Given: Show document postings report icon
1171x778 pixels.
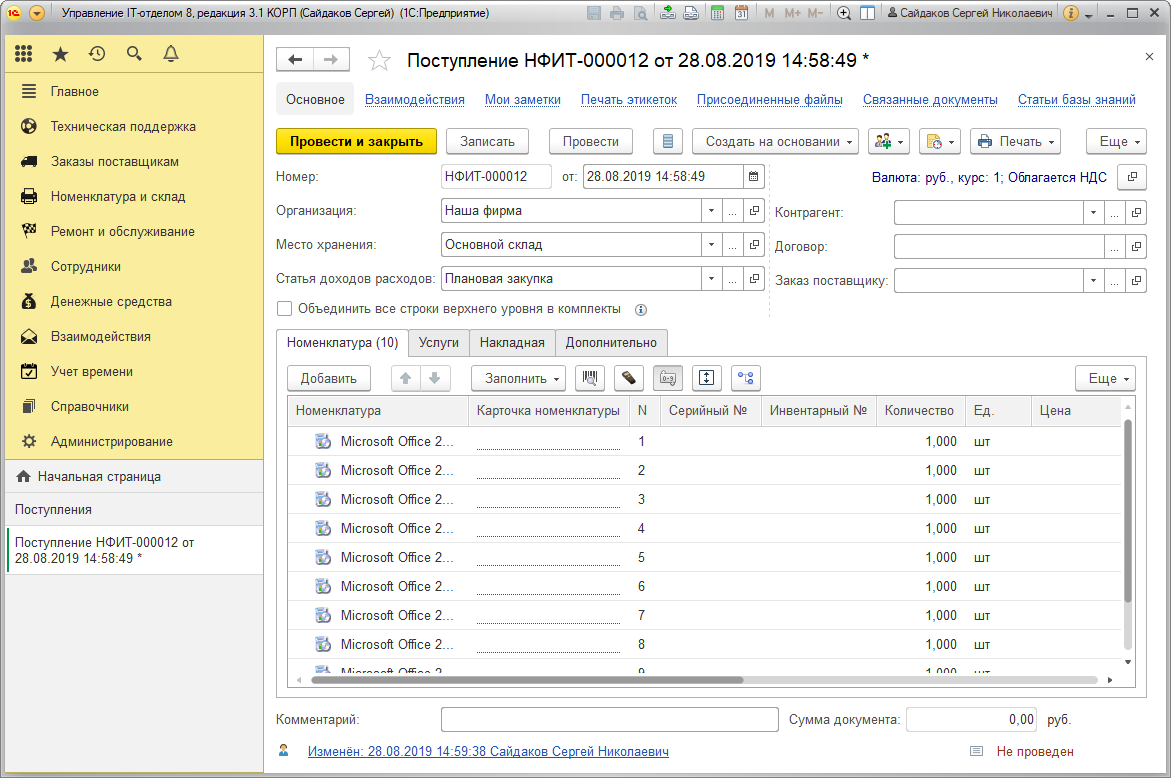Looking at the screenshot, I should (668, 141).
